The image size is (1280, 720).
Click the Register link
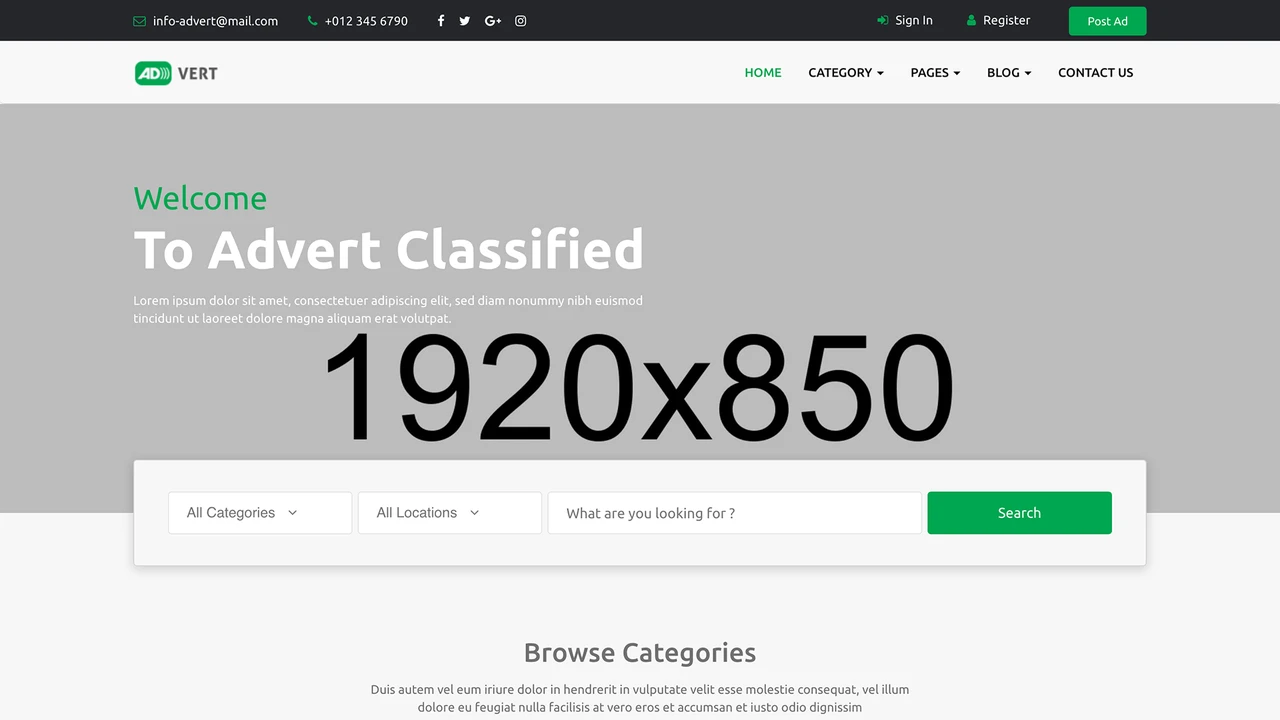pos(1006,20)
